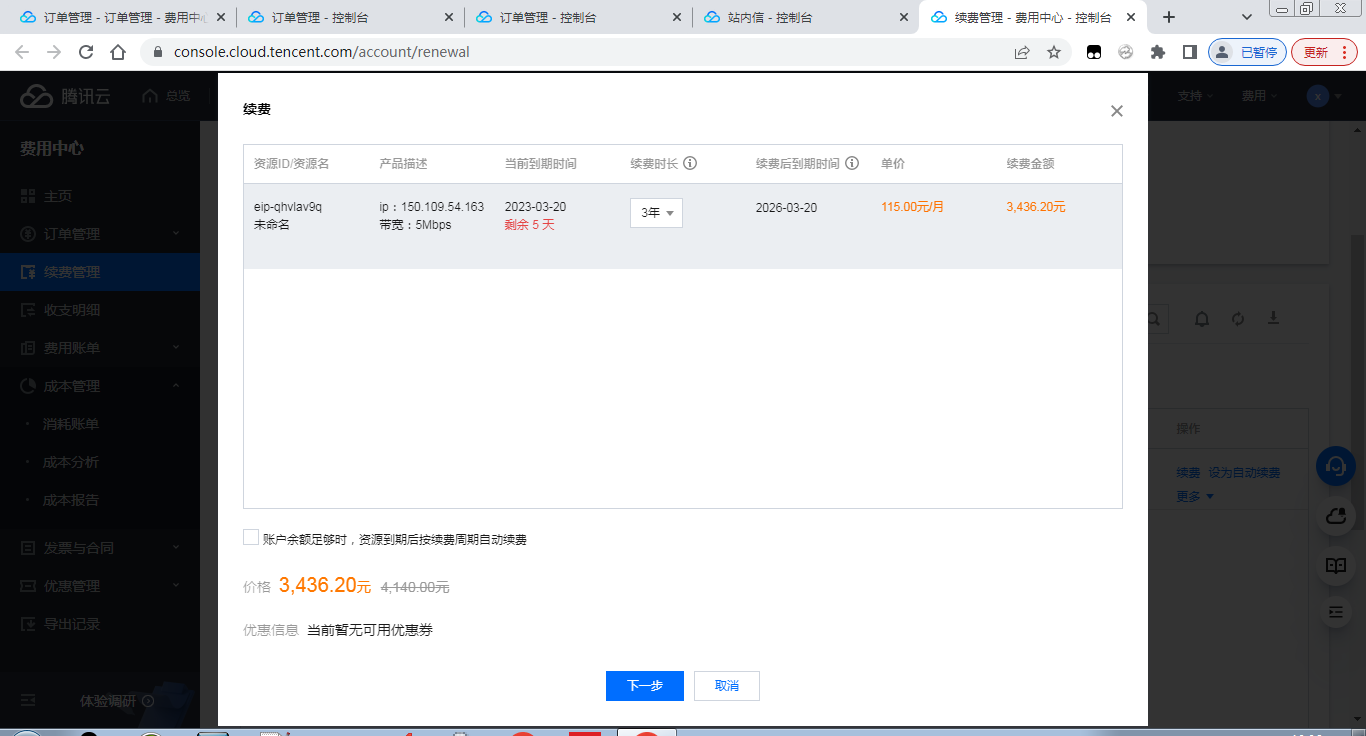Image resolution: width=1366 pixels, height=736 pixels.
Task: Toggle the browser side panel icon
Action: (x=1190, y=52)
